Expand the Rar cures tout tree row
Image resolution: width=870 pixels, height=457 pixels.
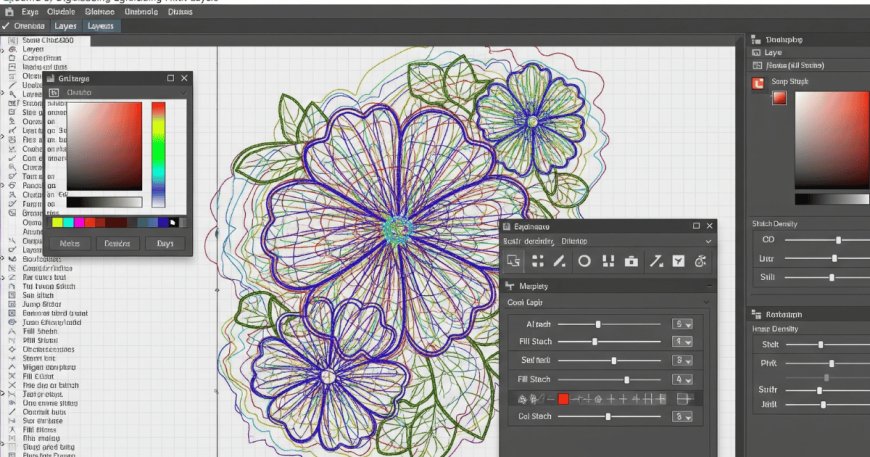point(3,277)
